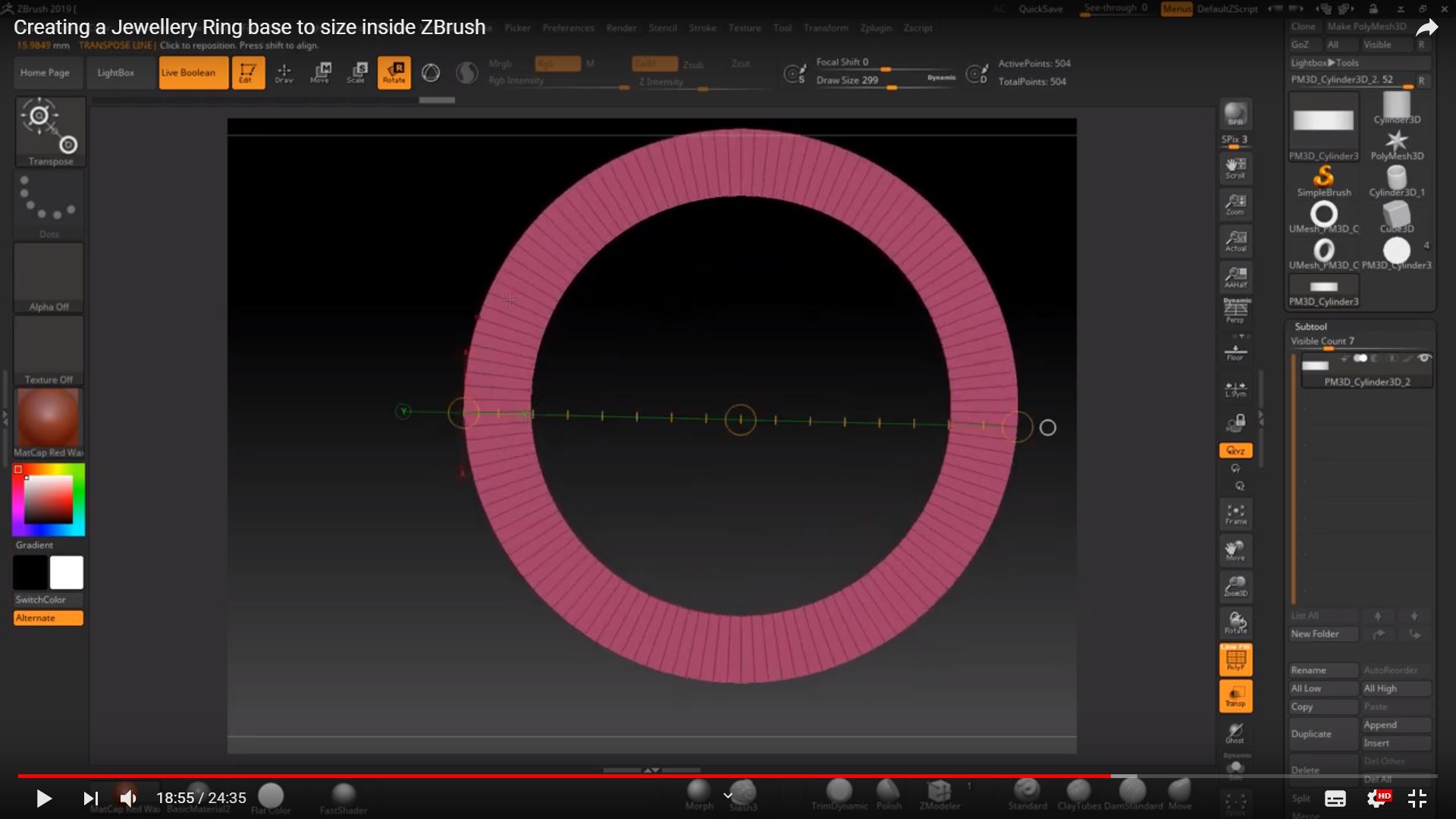Open the Zplugin menu
Image resolution: width=1456 pixels, height=819 pixels.
pyautogui.click(x=876, y=28)
